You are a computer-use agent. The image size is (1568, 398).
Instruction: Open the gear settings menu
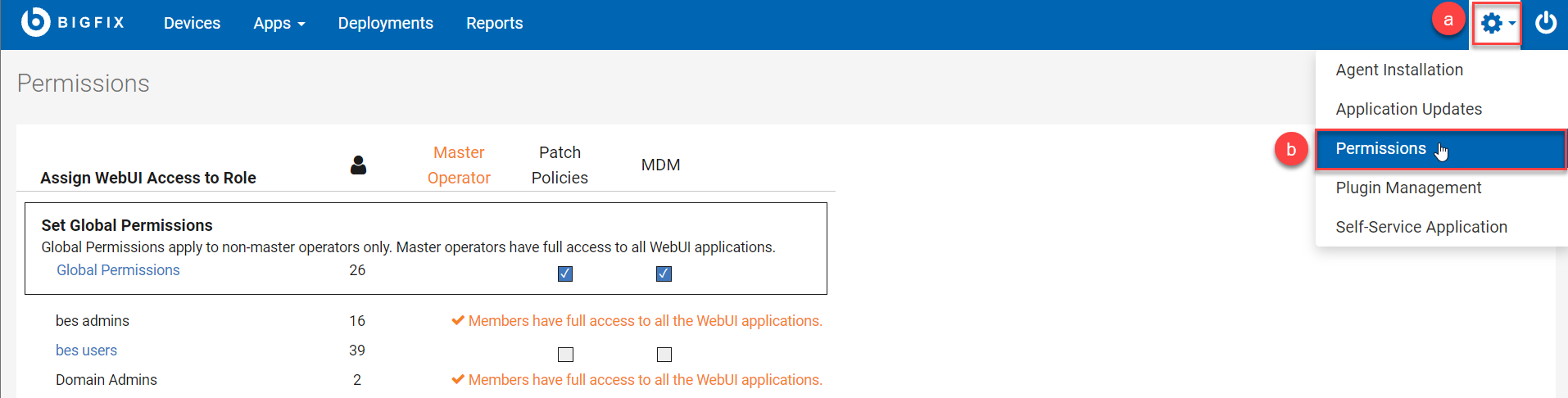pyautogui.click(x=1496, y=23)
